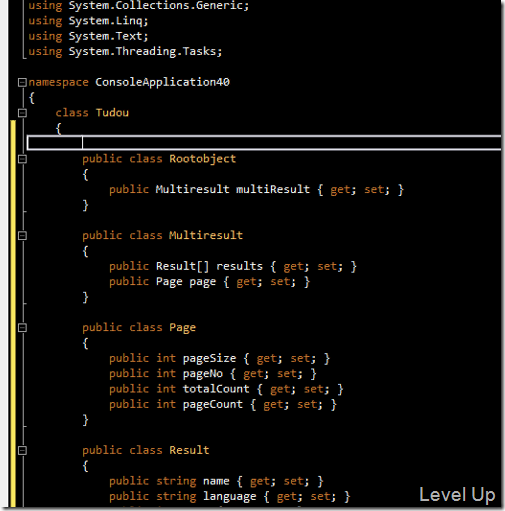This screenshot has width=505, height=511.
Task: Click the property name 'multiResult'
Action: click(x=273, y=189)
